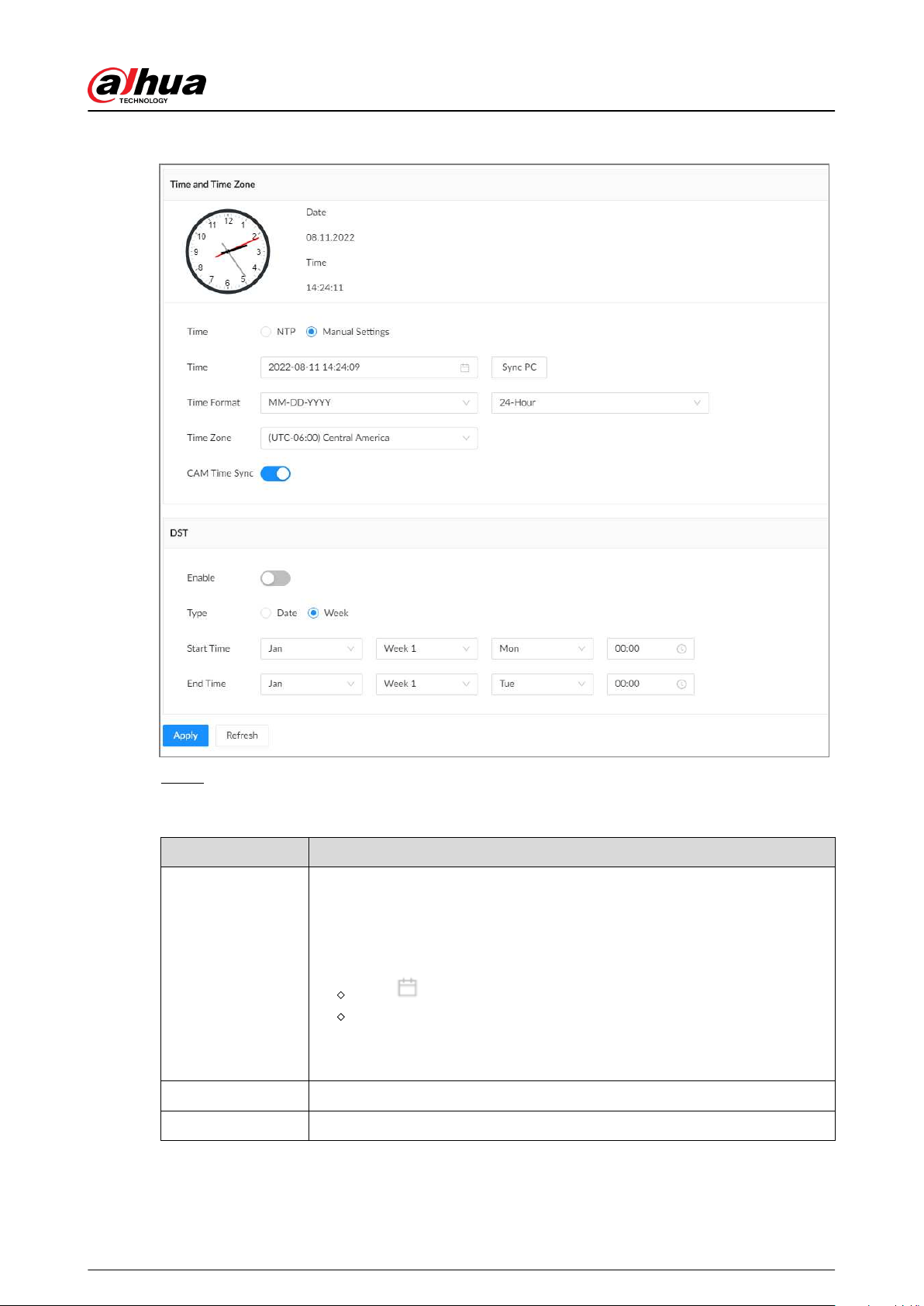Click Start Time 00:00 input field
924x1306 pixels.
coord(650,649)
